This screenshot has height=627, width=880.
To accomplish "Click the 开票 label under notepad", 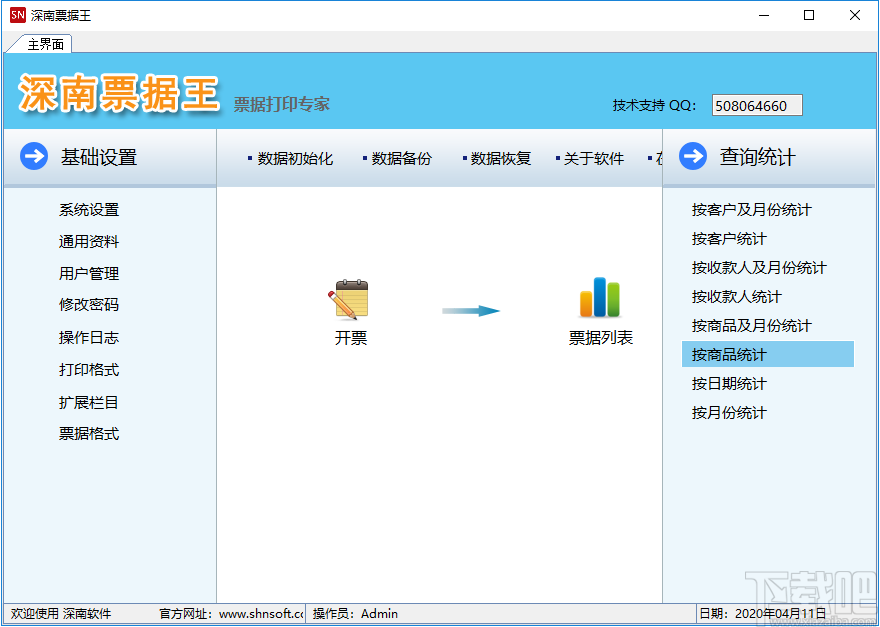I will pos(351,338).
